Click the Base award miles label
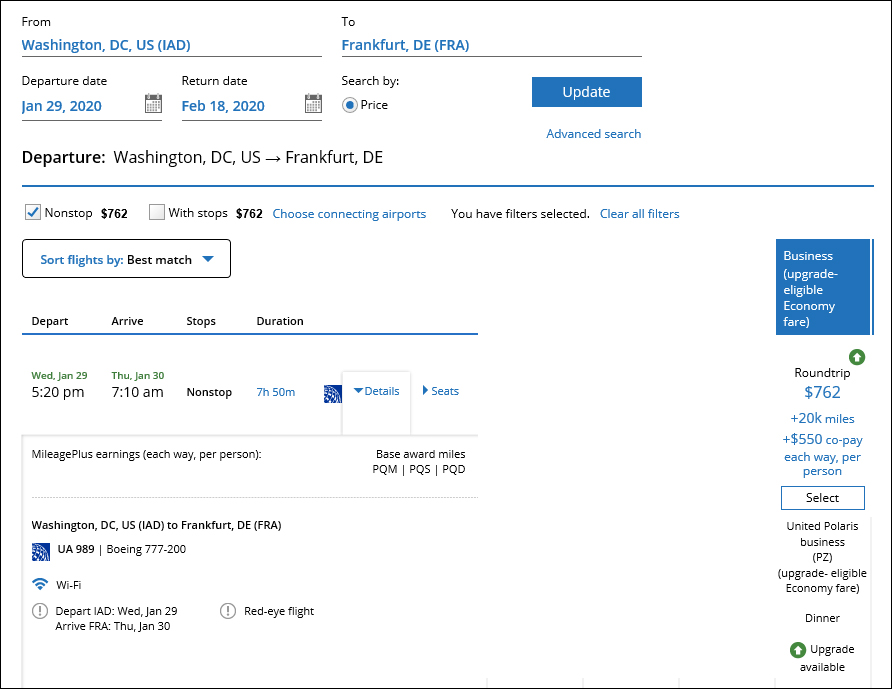Screen dimensions: 892x689 point(420,454)
